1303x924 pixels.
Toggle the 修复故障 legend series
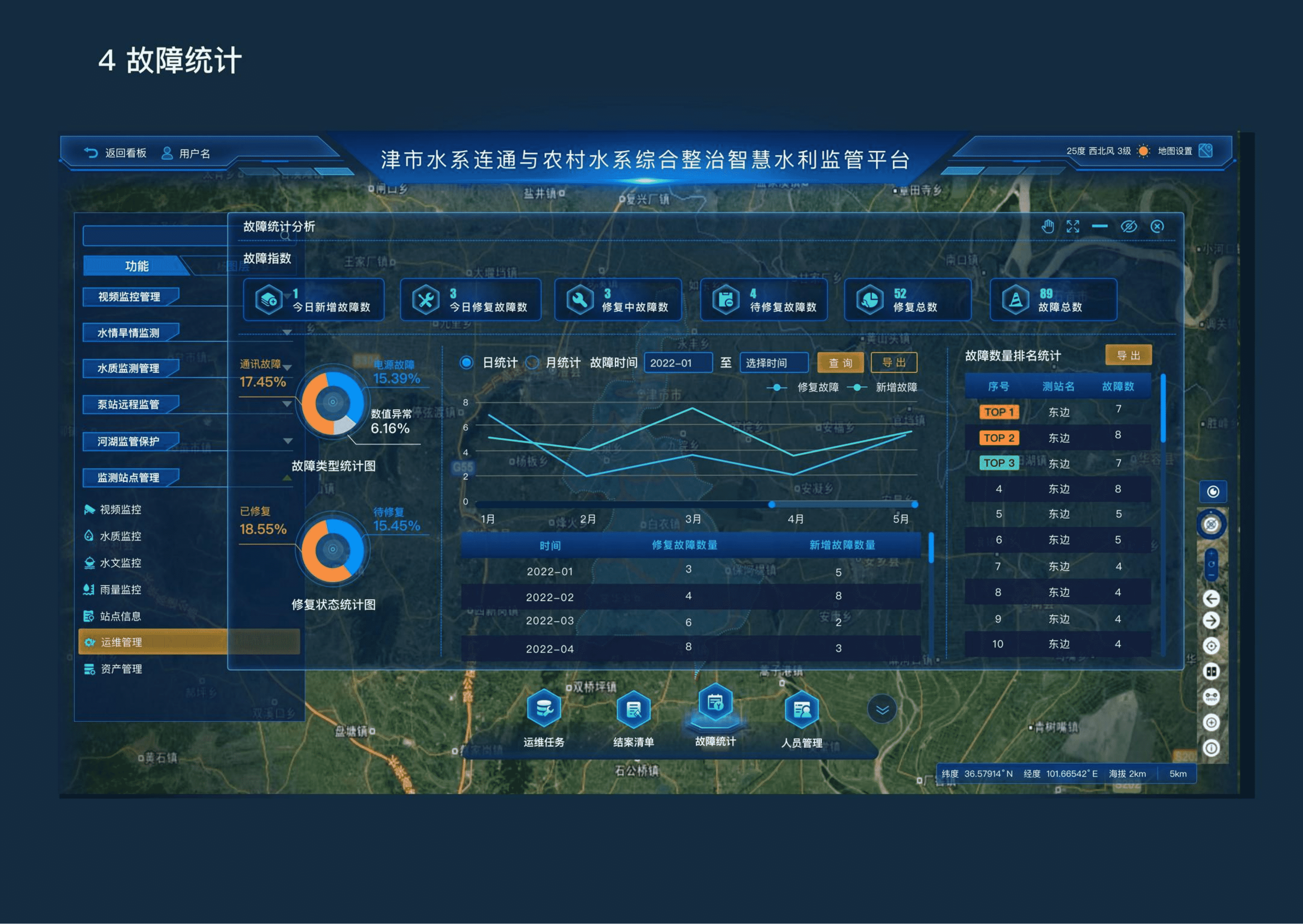click(x=803, y=388)
